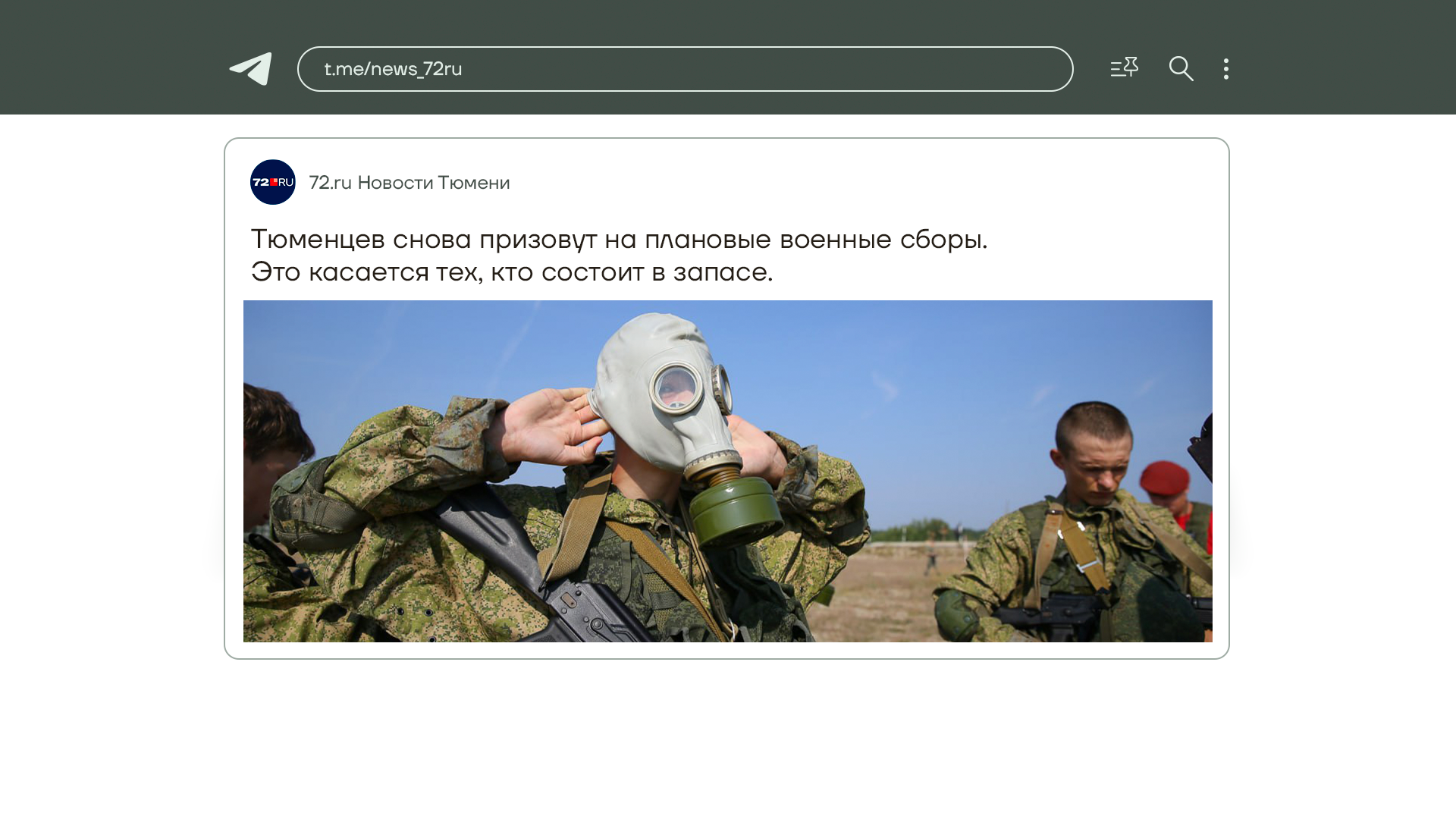Viewport: 1456px width, 819px height.
Task: Open the three-dot more options menu
Action: coord(1225,69)
